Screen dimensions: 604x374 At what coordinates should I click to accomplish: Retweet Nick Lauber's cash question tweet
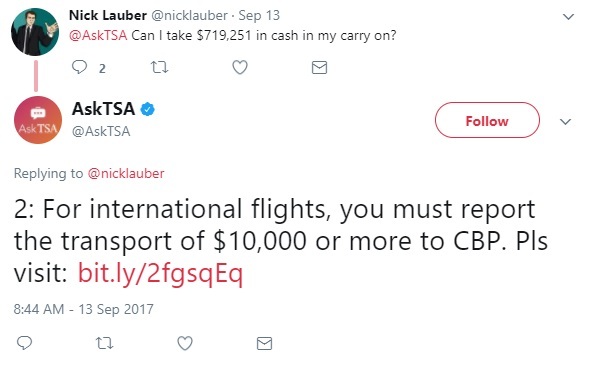click(159, 67)
